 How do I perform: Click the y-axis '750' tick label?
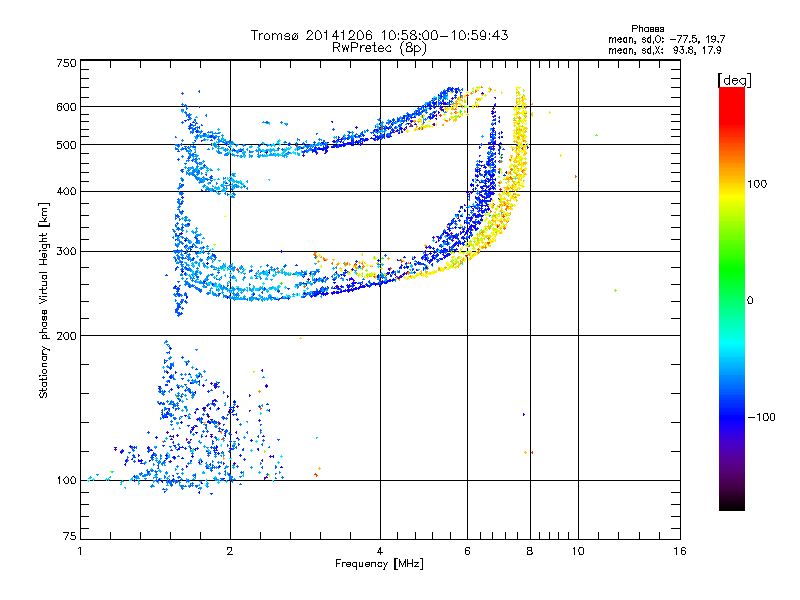[67, 63]
